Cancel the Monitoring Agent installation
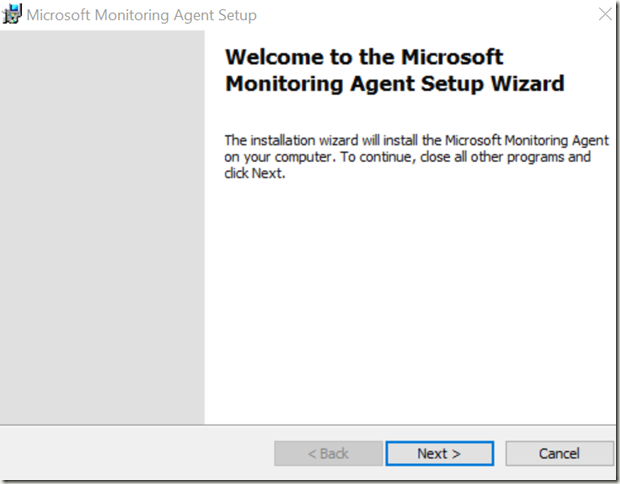This screenshot has width=620, height=484. point(559,453)
